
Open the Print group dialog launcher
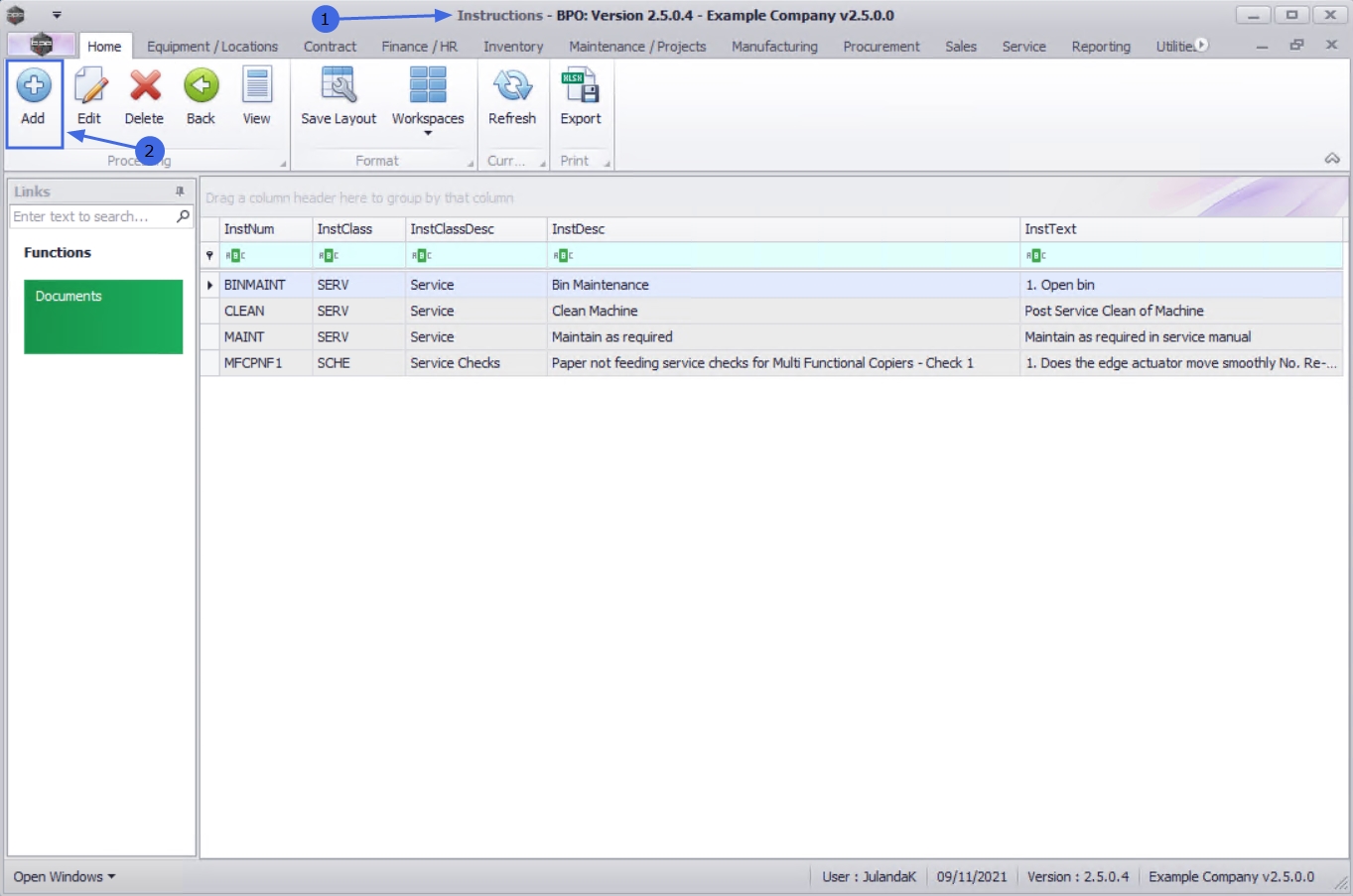tap(607, 164)
